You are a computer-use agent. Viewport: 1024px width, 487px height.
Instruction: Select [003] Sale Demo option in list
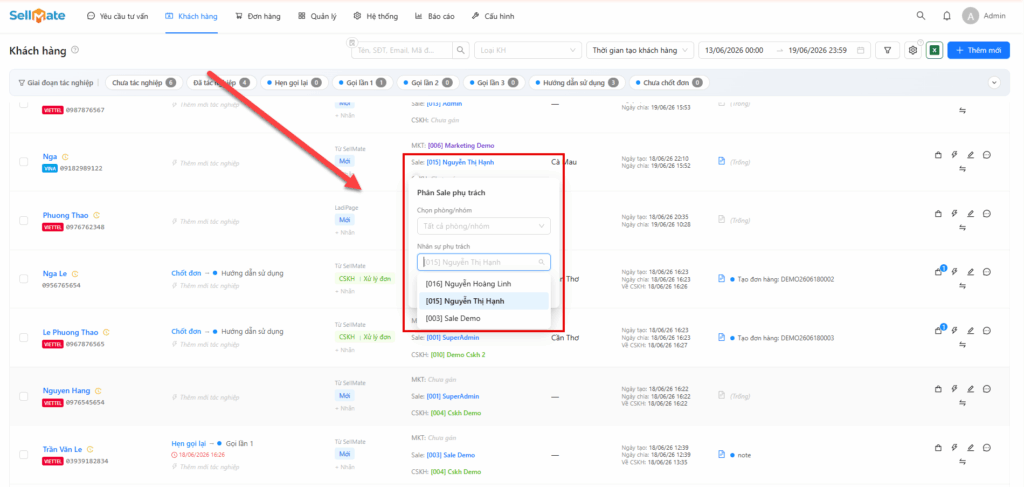(x=484, y=319)
